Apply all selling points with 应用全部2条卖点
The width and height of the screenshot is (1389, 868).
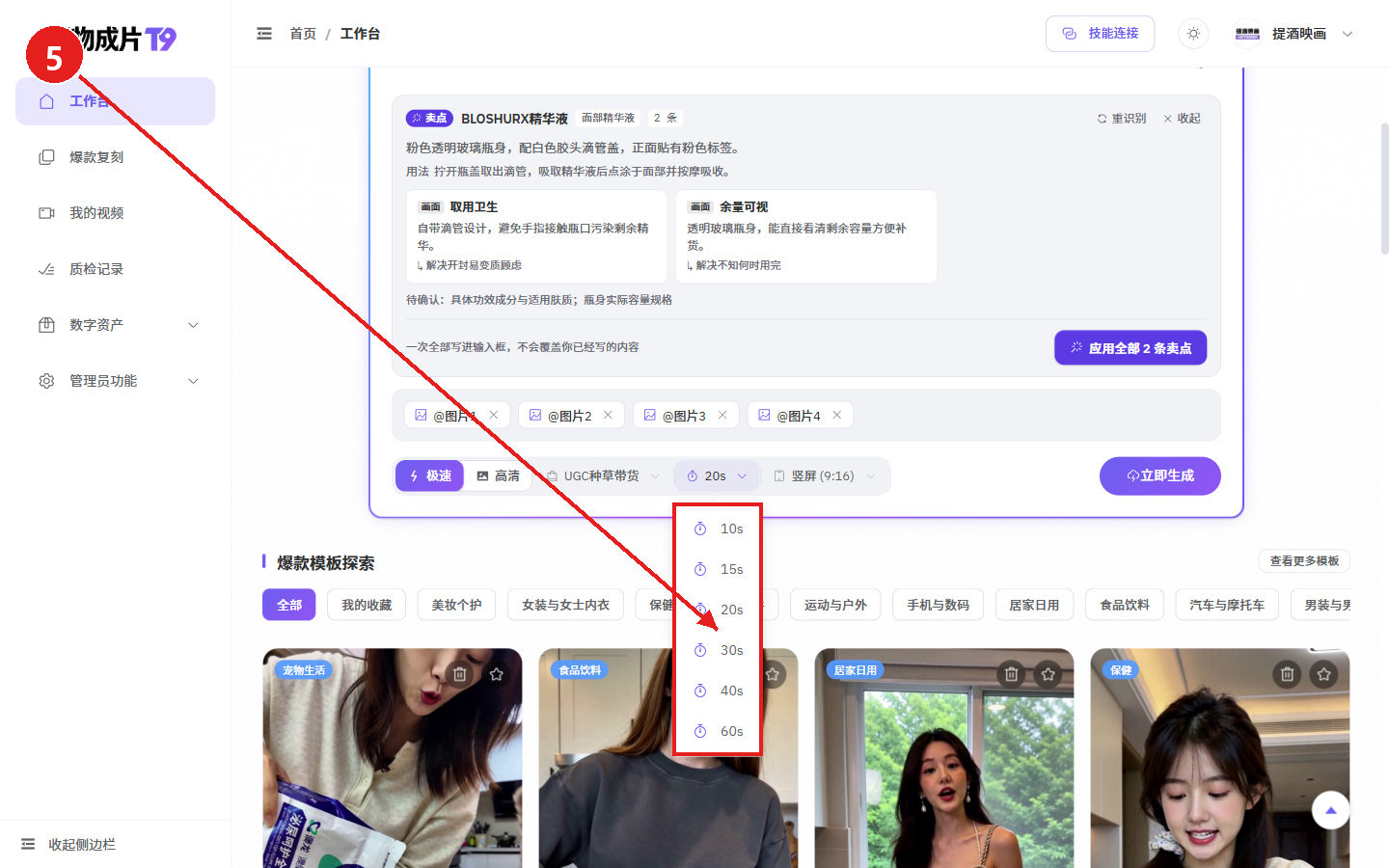point(1130,348)
